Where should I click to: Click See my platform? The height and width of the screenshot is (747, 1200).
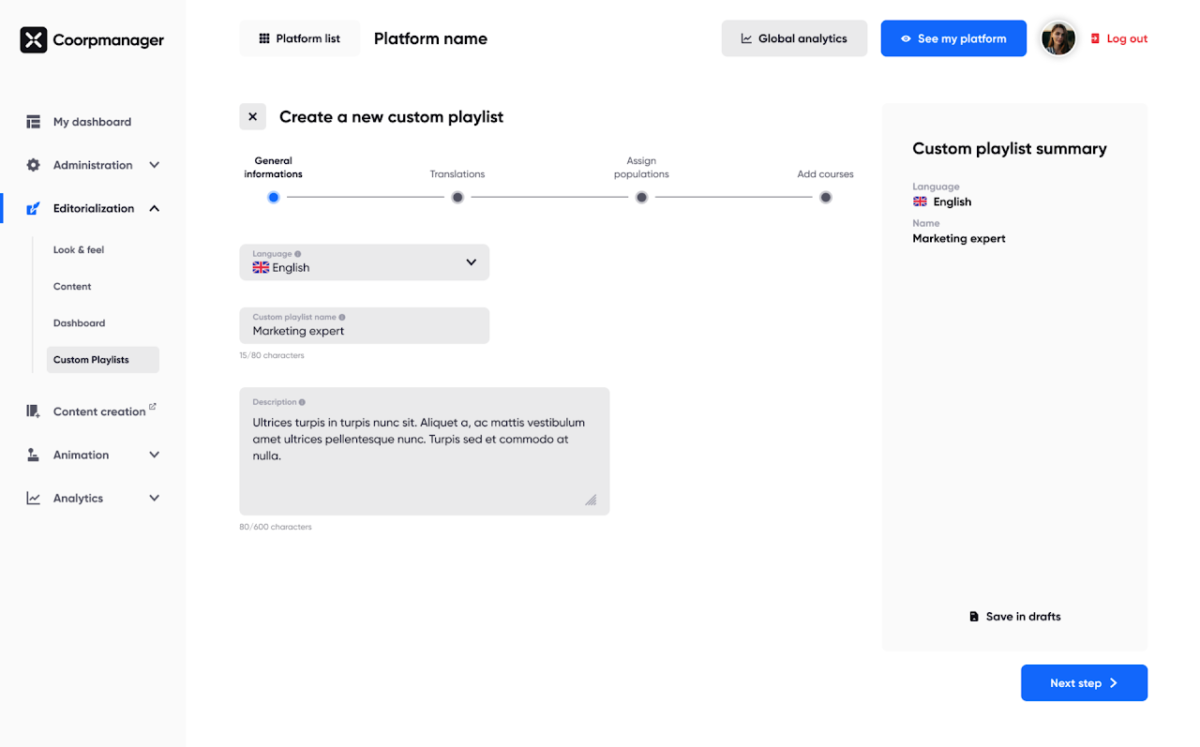click(953, 38)
